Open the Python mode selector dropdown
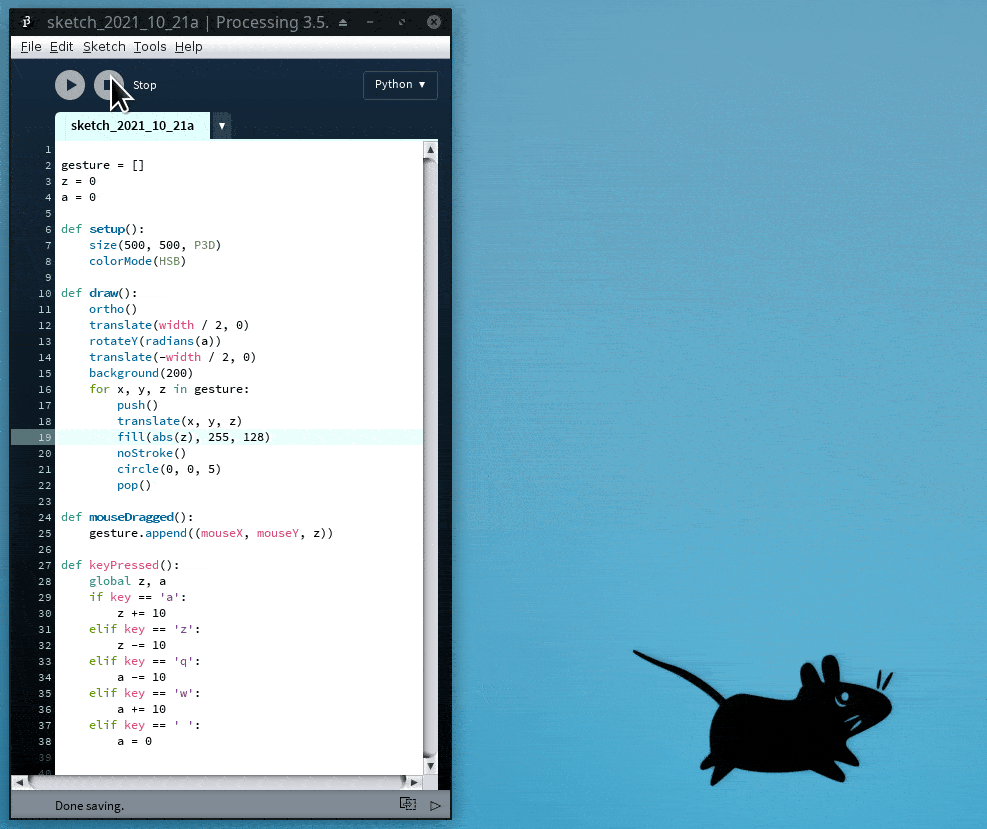 (x=400, y=85)
